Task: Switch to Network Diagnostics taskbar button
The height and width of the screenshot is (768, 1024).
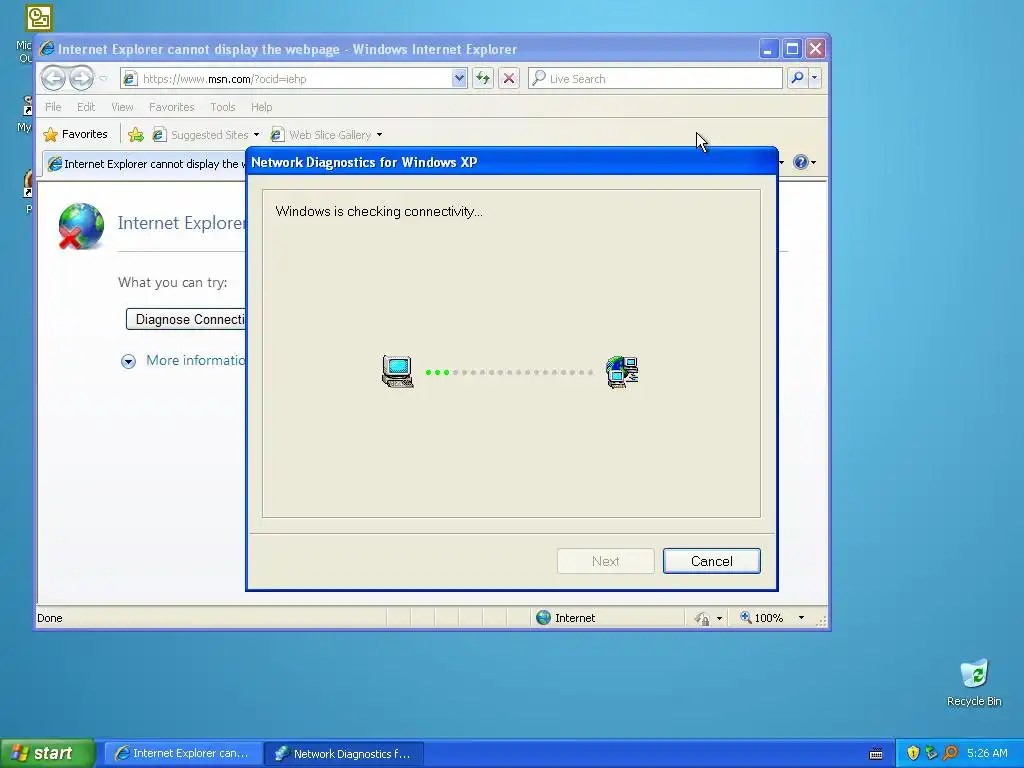Action: tap(344, 753)
